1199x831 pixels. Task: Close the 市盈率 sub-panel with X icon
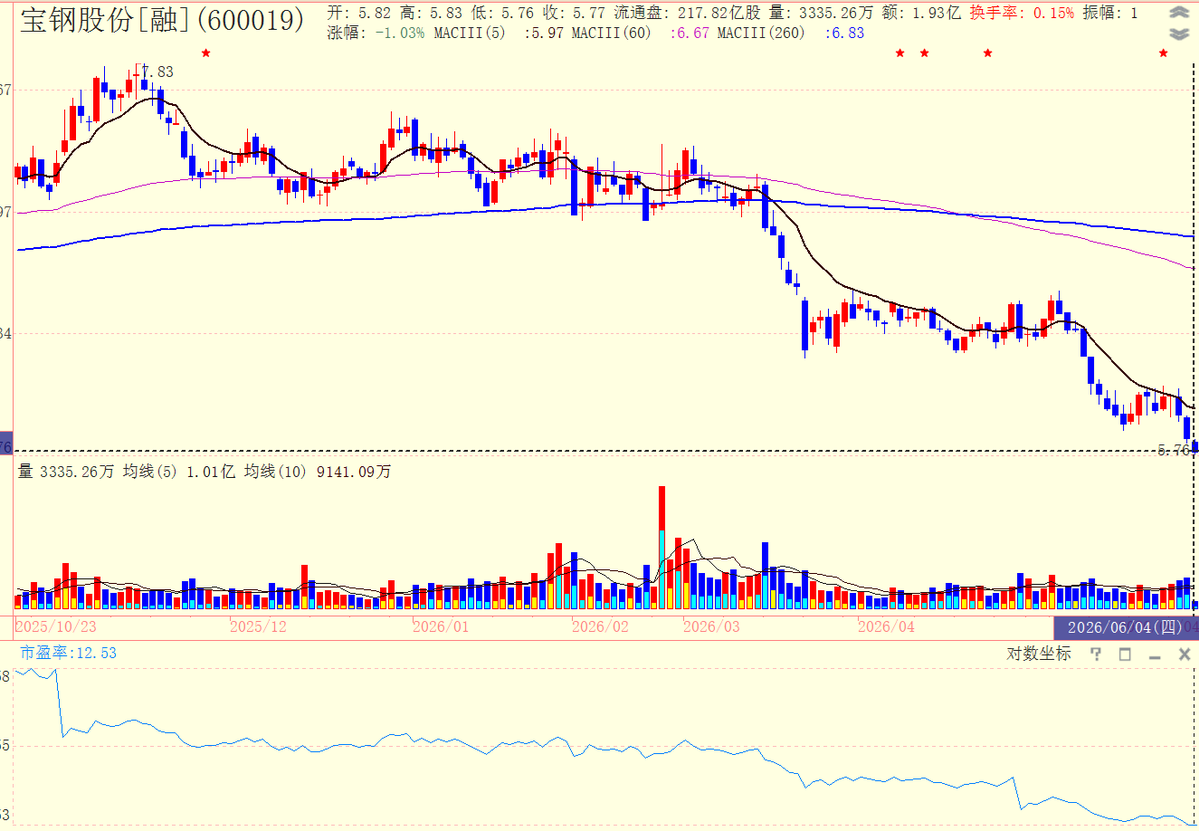pyautogui.click(x=1184, y=654)
